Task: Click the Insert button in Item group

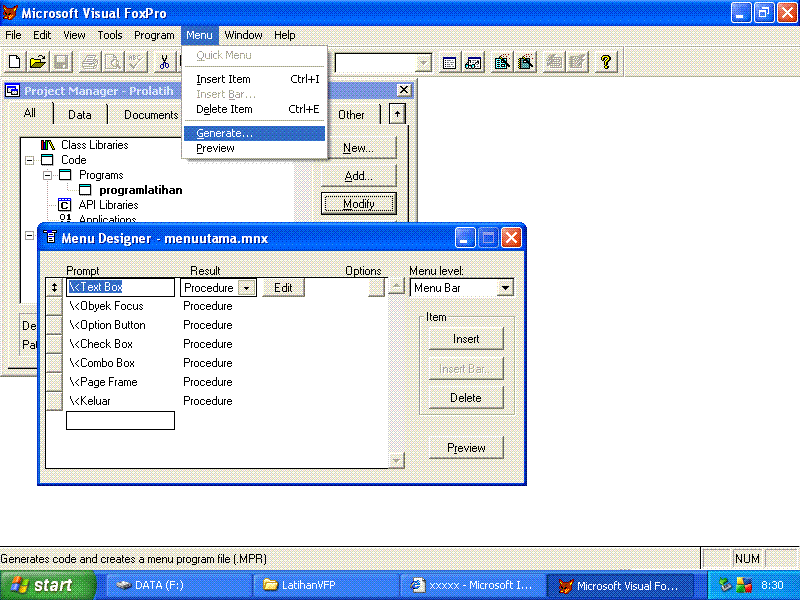Action: pyautogui.click(x=466, y=339)
